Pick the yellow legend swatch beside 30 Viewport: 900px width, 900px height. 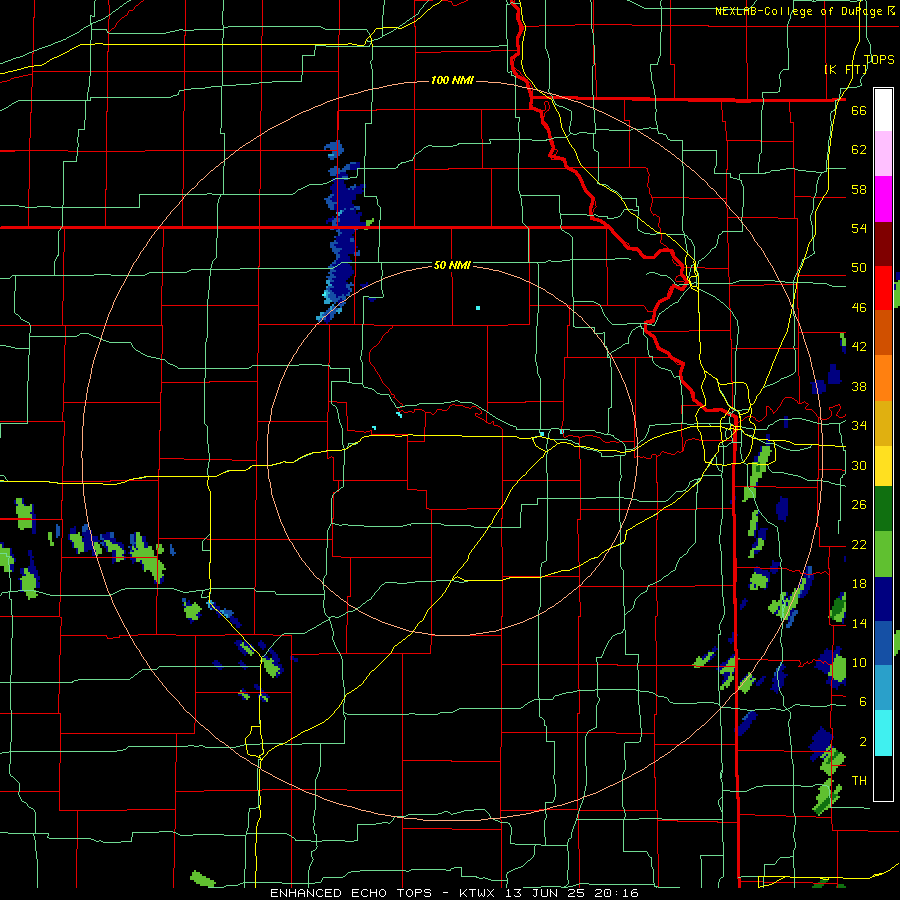883,466
